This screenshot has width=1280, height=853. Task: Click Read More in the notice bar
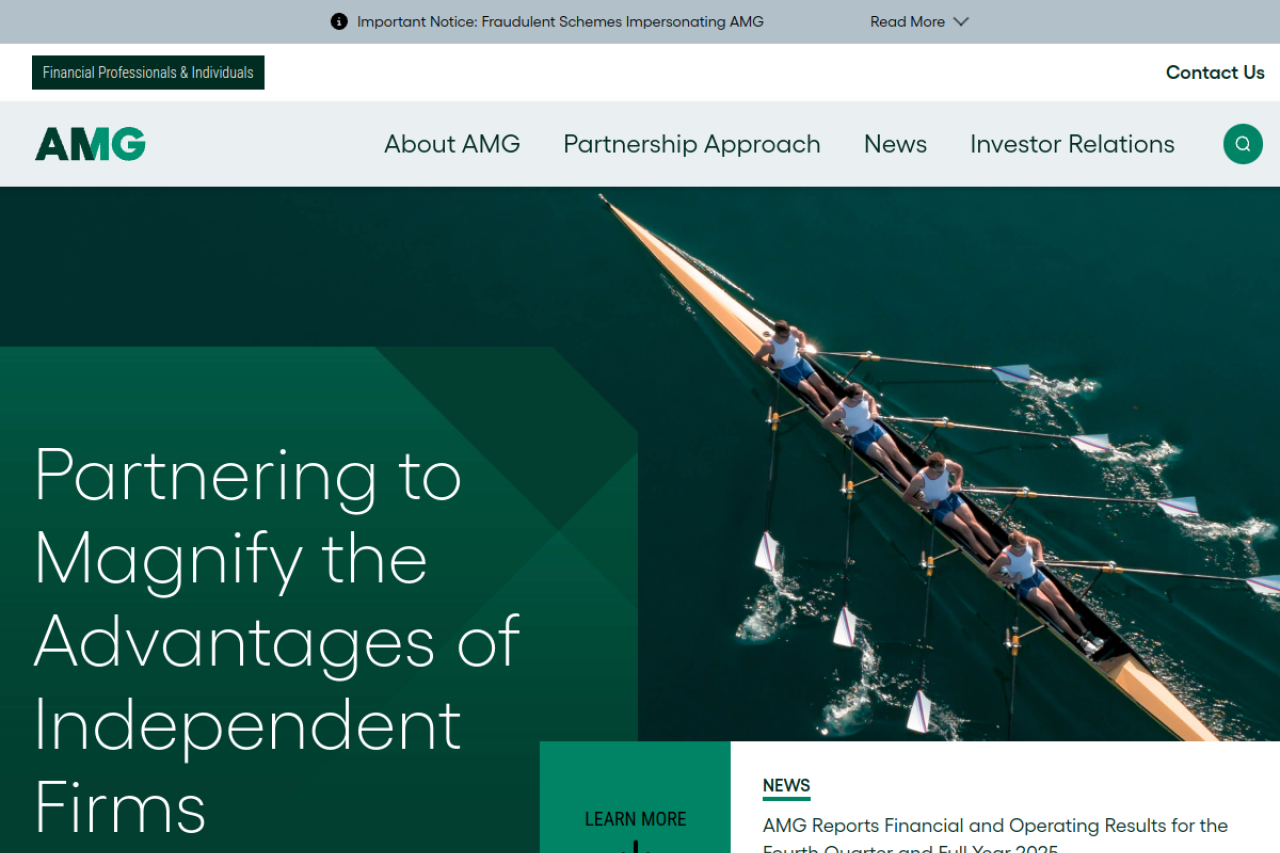907,21
